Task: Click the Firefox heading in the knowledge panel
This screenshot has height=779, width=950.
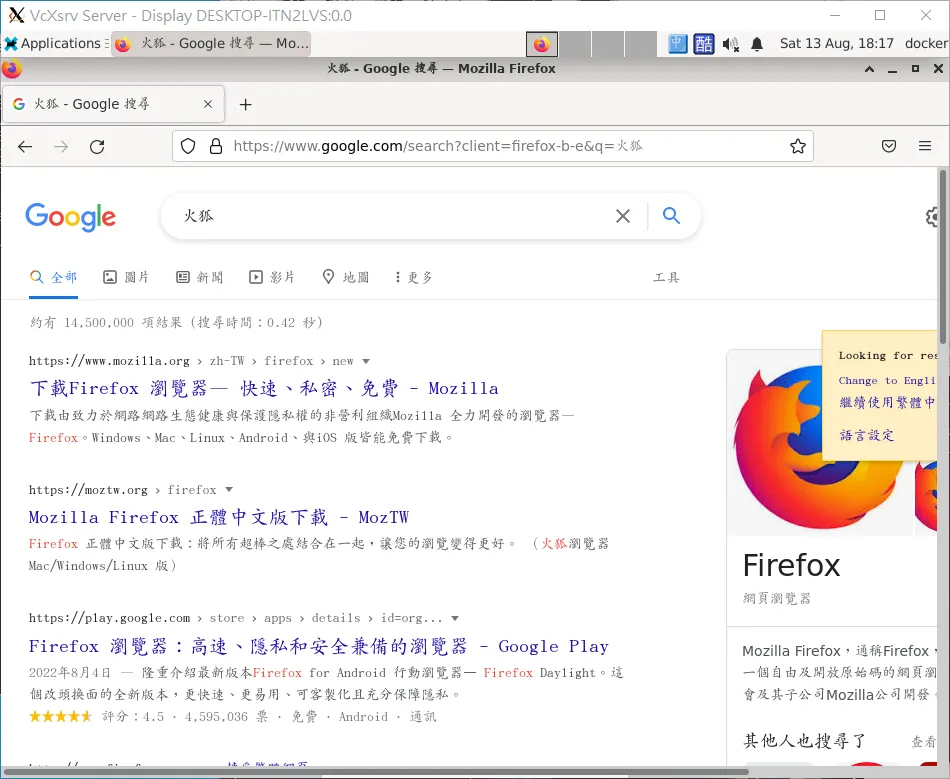Action: 791,566
